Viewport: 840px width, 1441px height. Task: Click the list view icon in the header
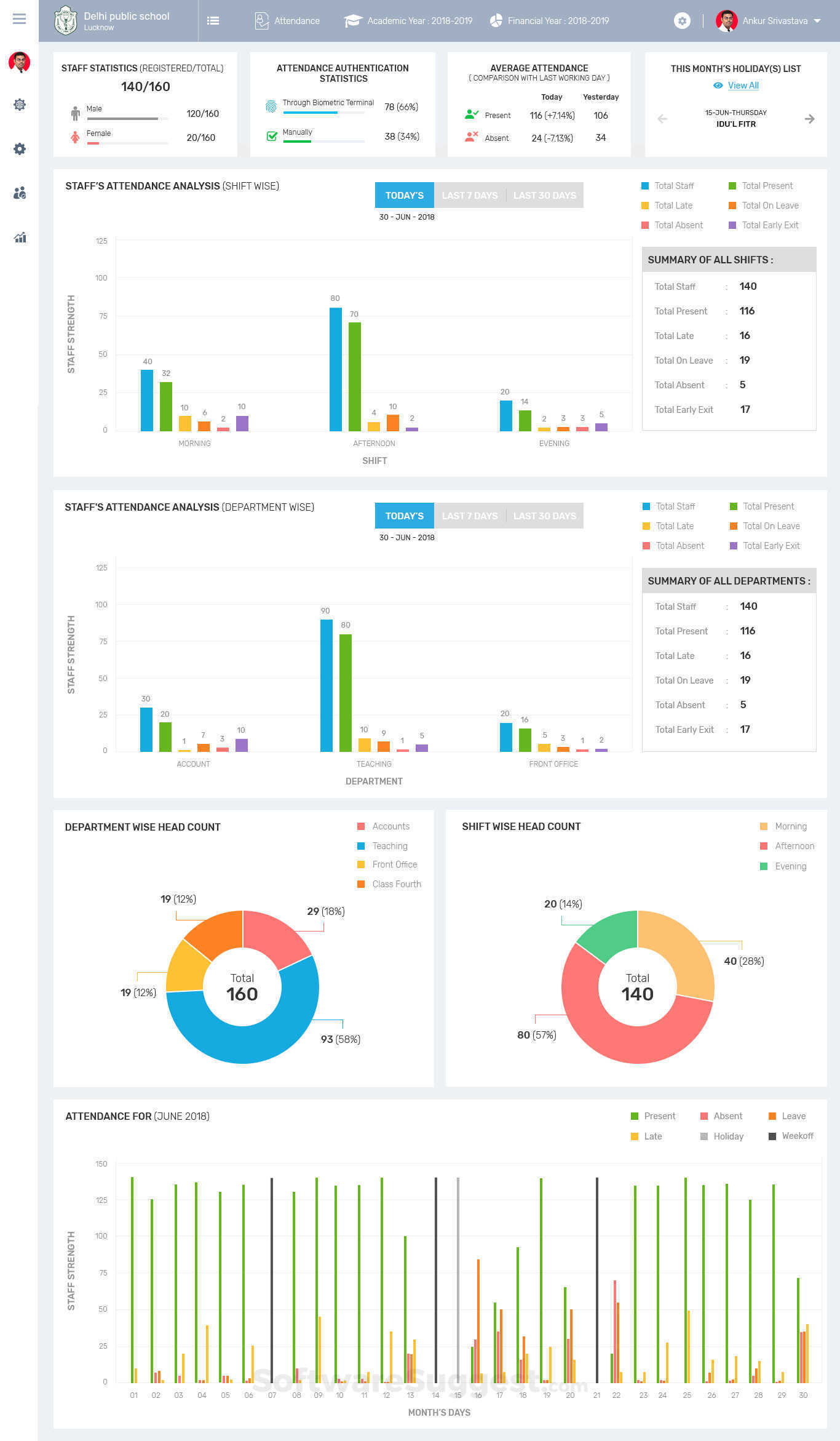[213, 21]
